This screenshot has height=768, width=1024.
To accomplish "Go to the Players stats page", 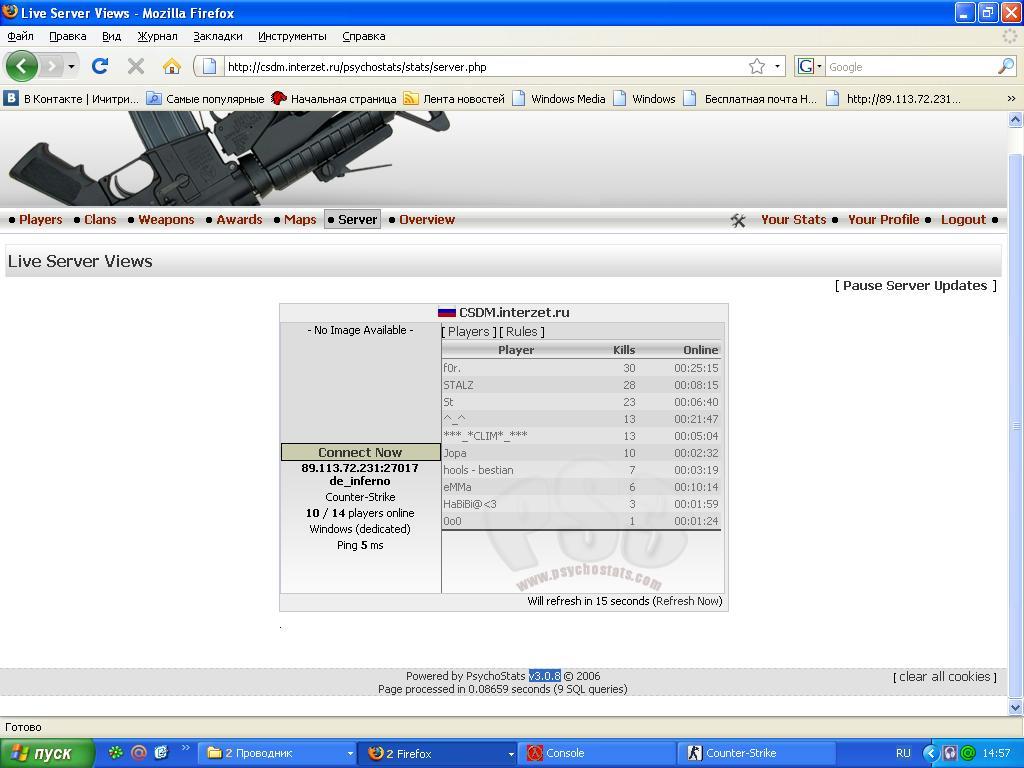I will tap(40, 219).
